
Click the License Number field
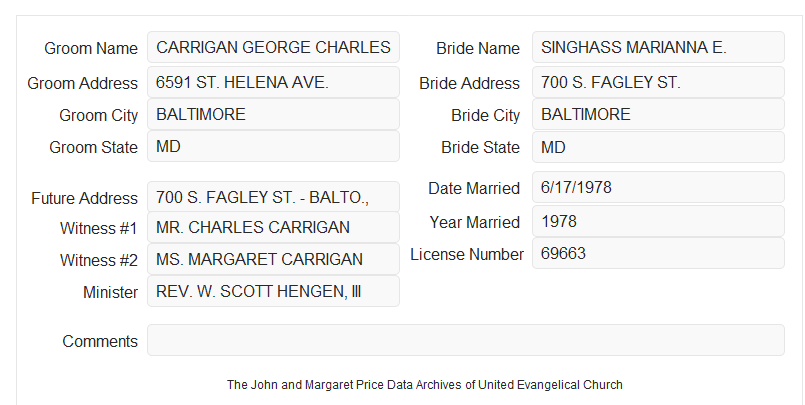pyautogui.click(x=658, y=253)
